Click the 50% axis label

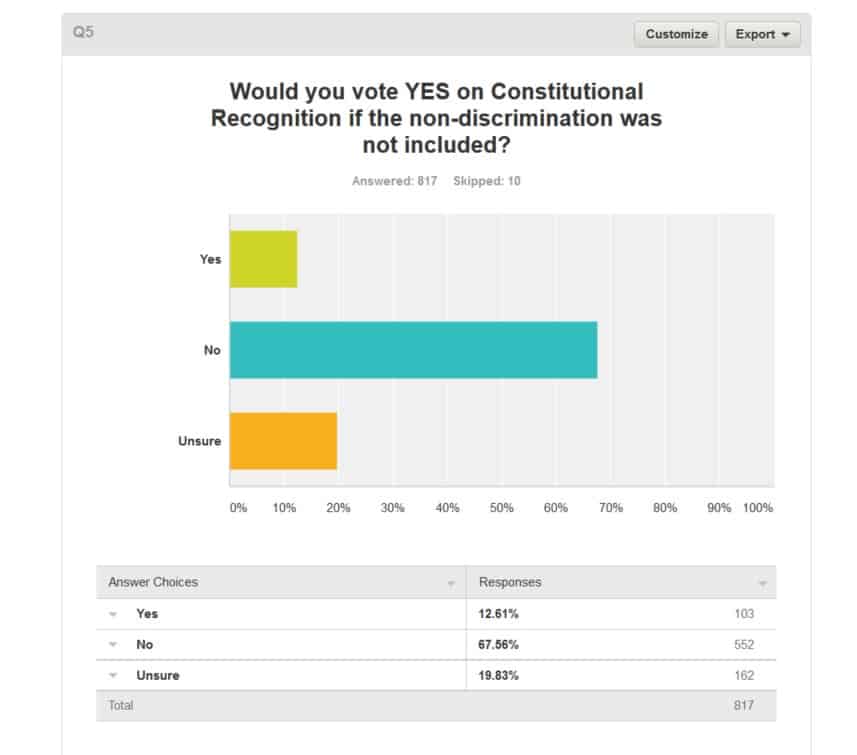501,508
